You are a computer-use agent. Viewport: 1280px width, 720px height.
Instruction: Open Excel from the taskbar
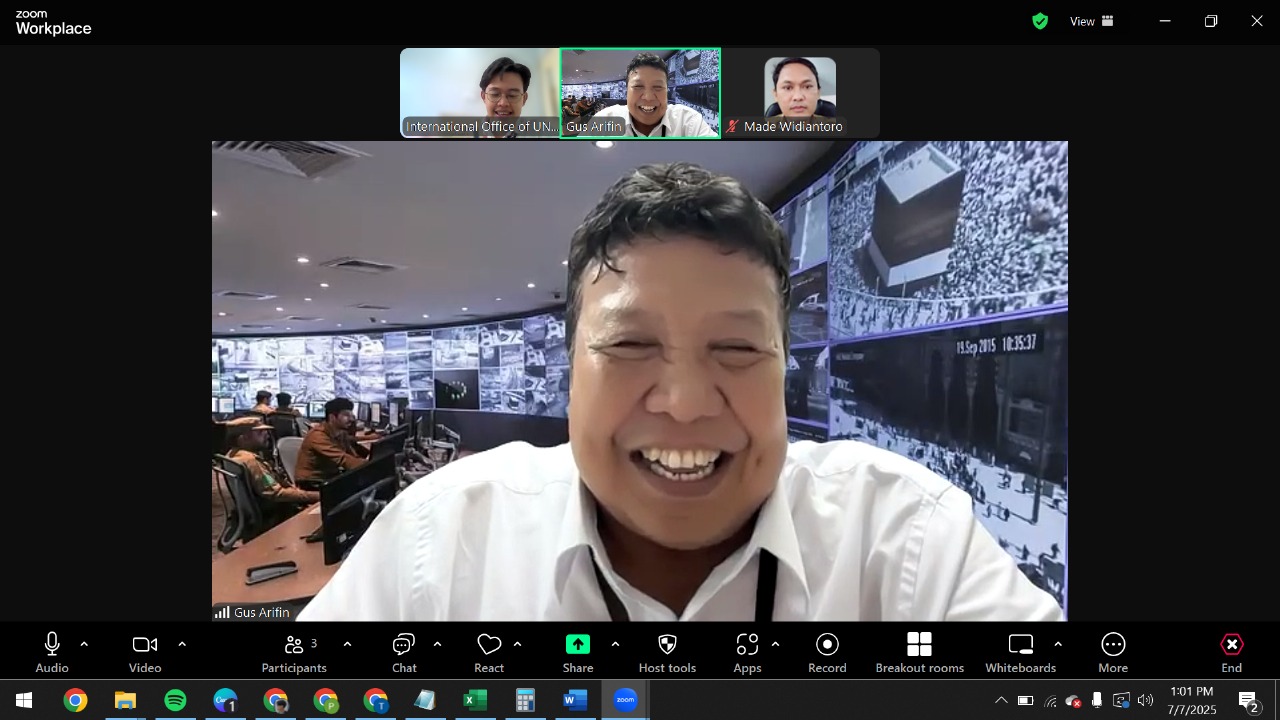pos(475,700)
